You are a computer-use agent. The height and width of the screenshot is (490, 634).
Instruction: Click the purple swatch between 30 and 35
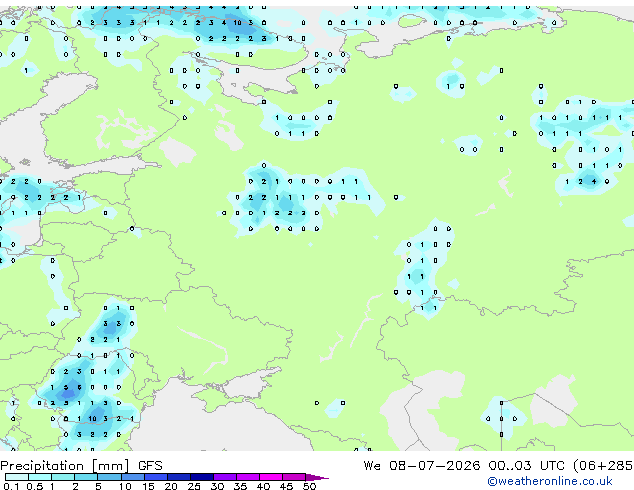[225, 477]
